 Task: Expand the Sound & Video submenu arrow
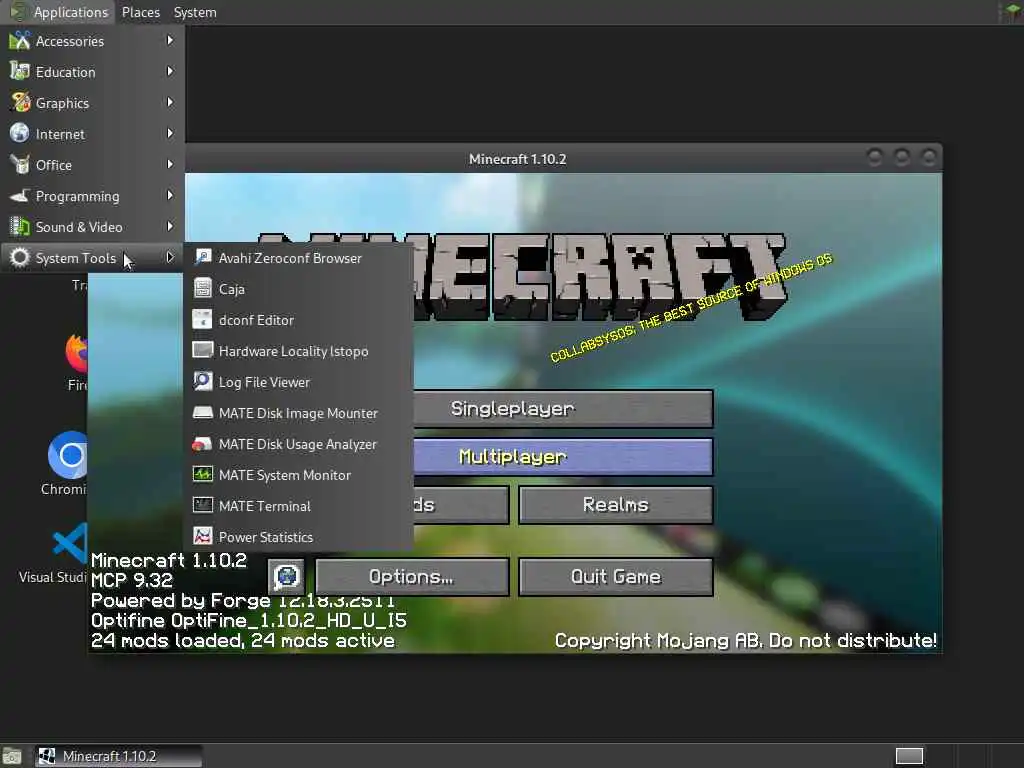tap(170, 227)
